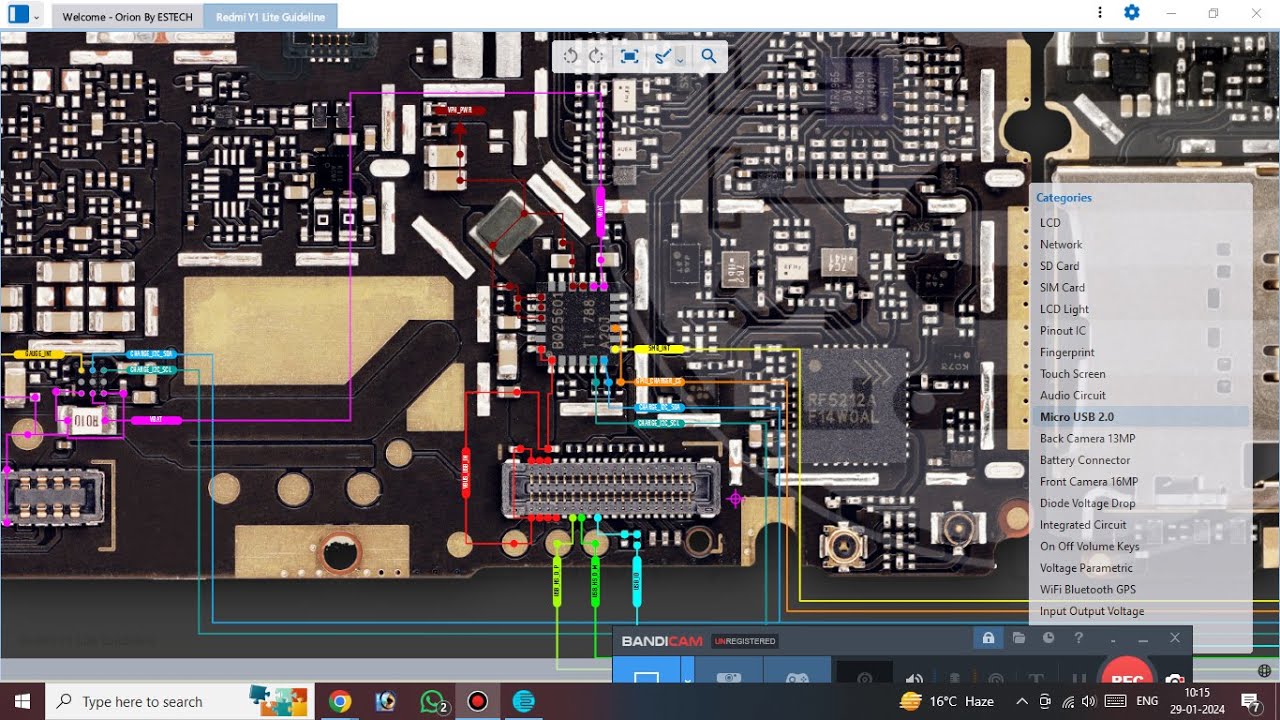Open system volume control in tray
1280x720 pixels.
pos(1089,702)
